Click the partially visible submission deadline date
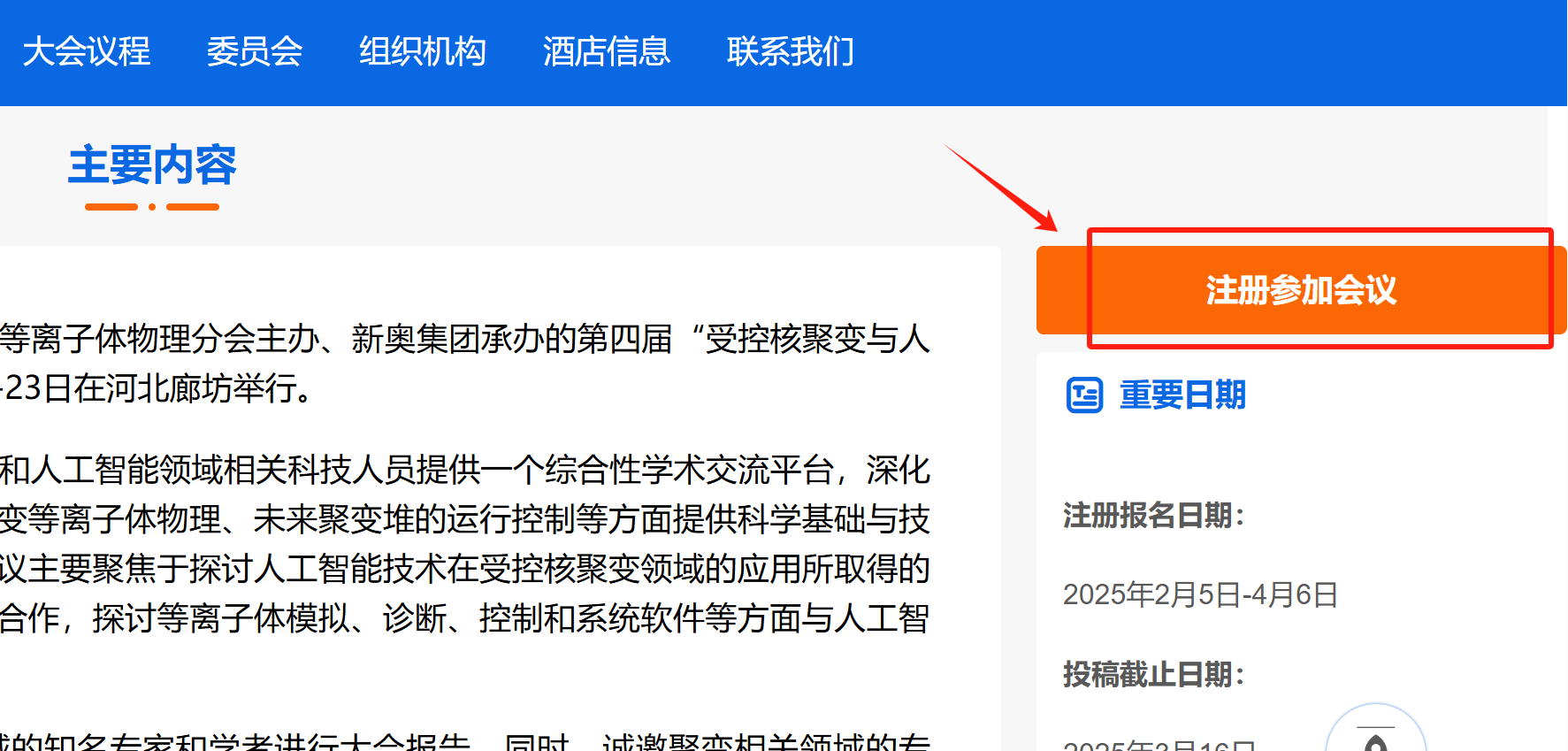This screenshot has height=751, width=1568. 1159,744
